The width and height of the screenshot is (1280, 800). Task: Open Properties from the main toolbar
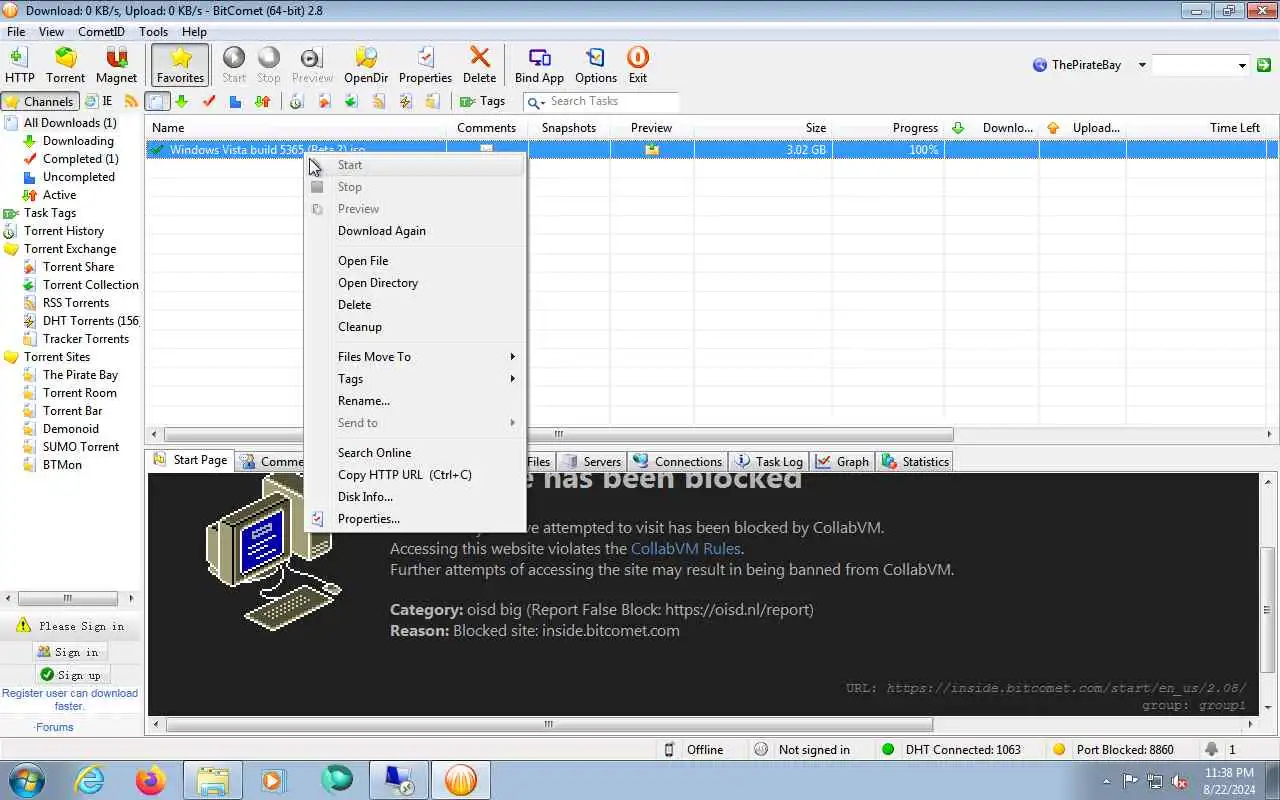[425, 65]
